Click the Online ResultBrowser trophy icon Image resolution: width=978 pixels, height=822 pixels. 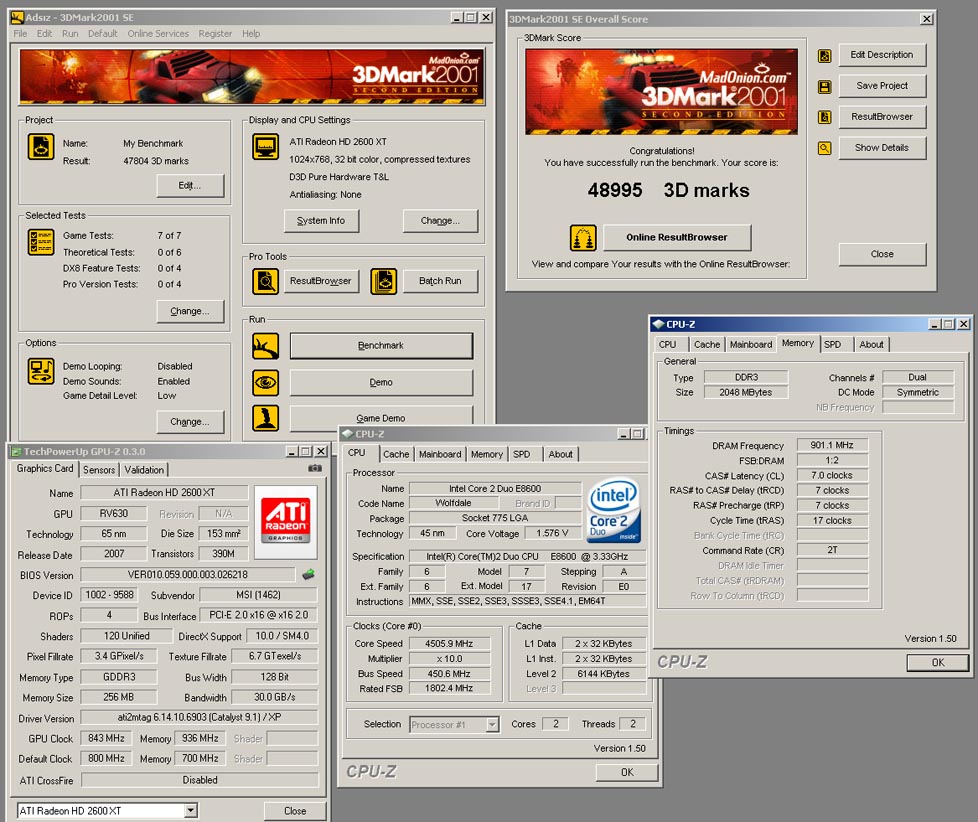point(583,238)
